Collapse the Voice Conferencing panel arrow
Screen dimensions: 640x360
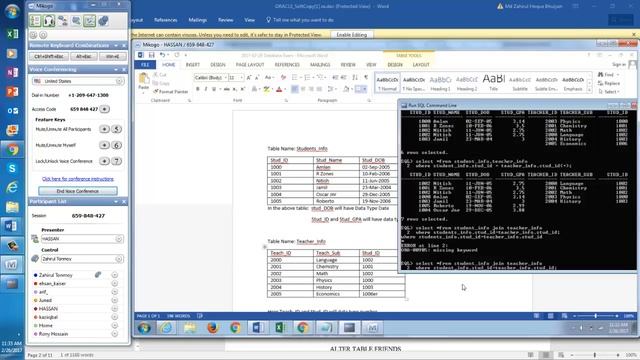tap(116, 70)
